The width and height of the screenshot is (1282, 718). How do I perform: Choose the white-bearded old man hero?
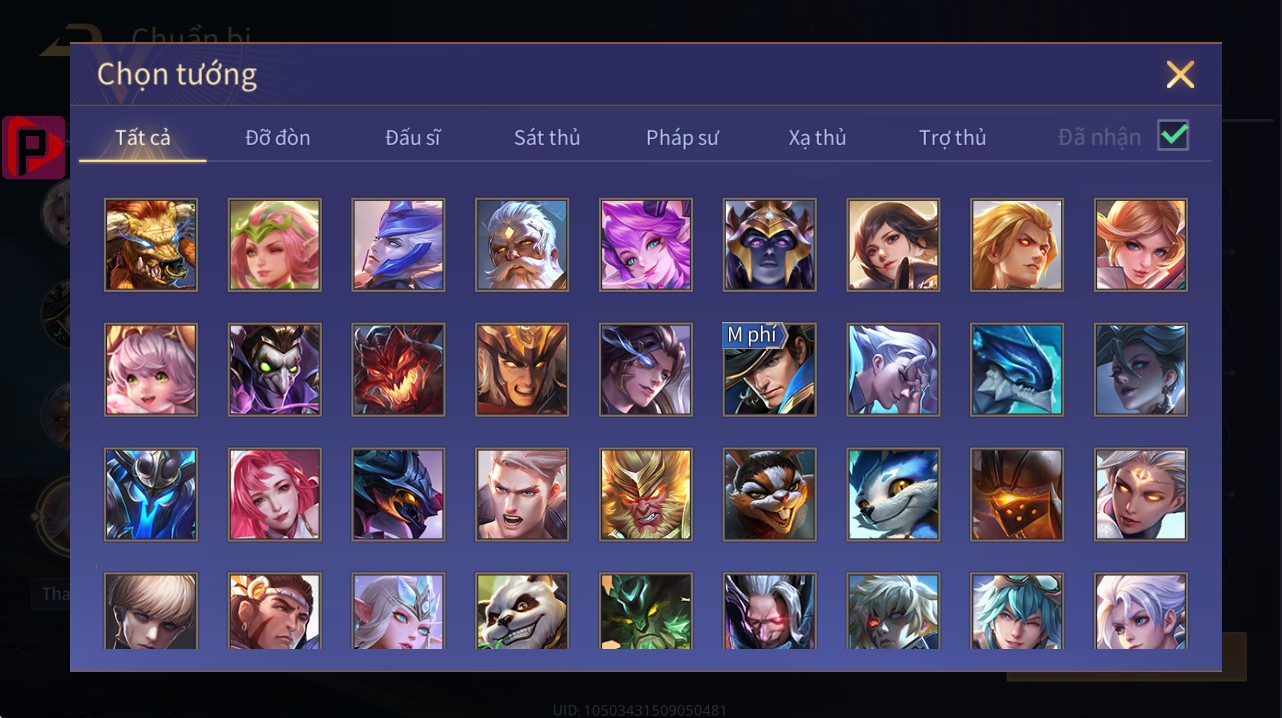[x=522, y=245]
